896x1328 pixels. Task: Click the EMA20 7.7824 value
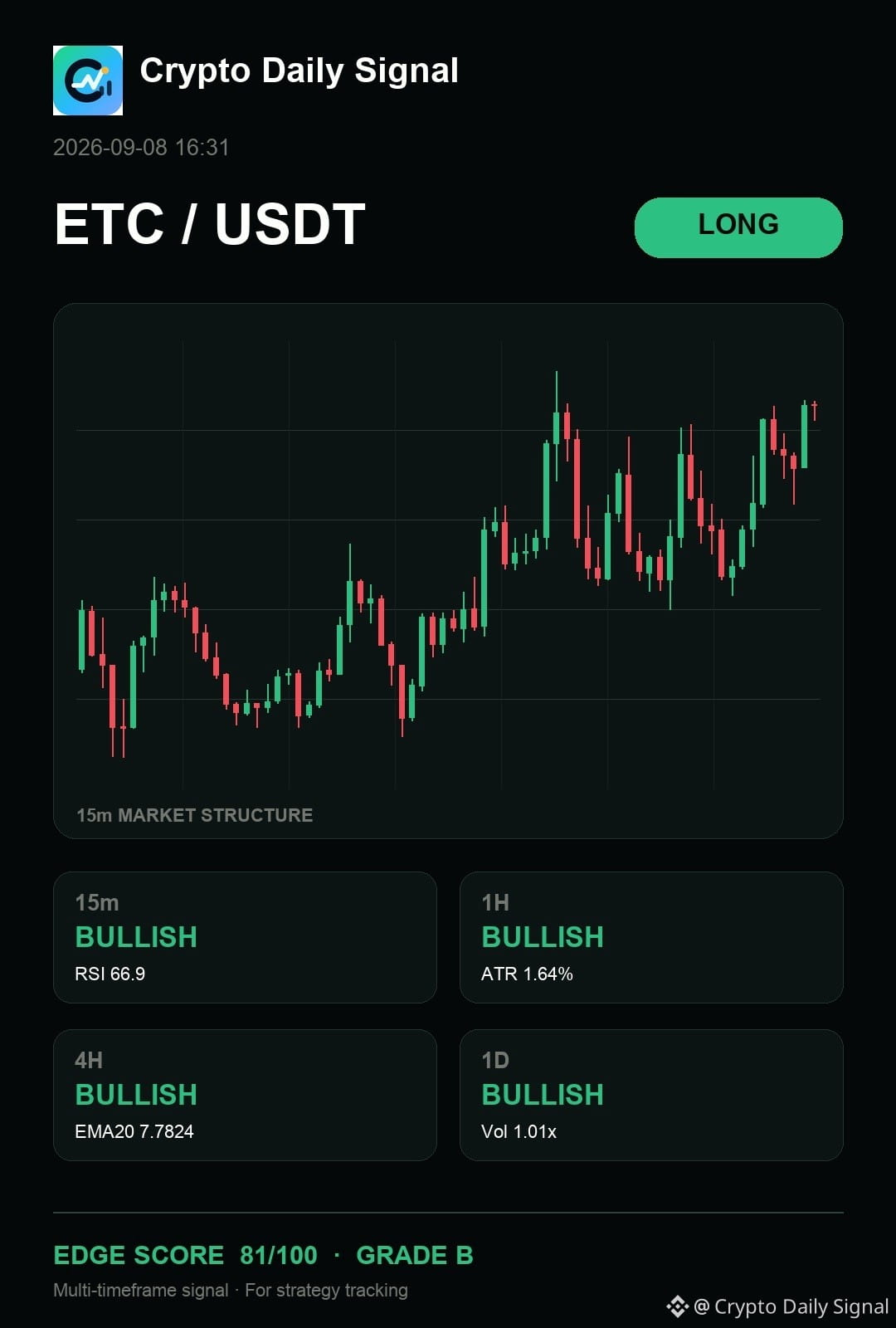pos(134,1131)
